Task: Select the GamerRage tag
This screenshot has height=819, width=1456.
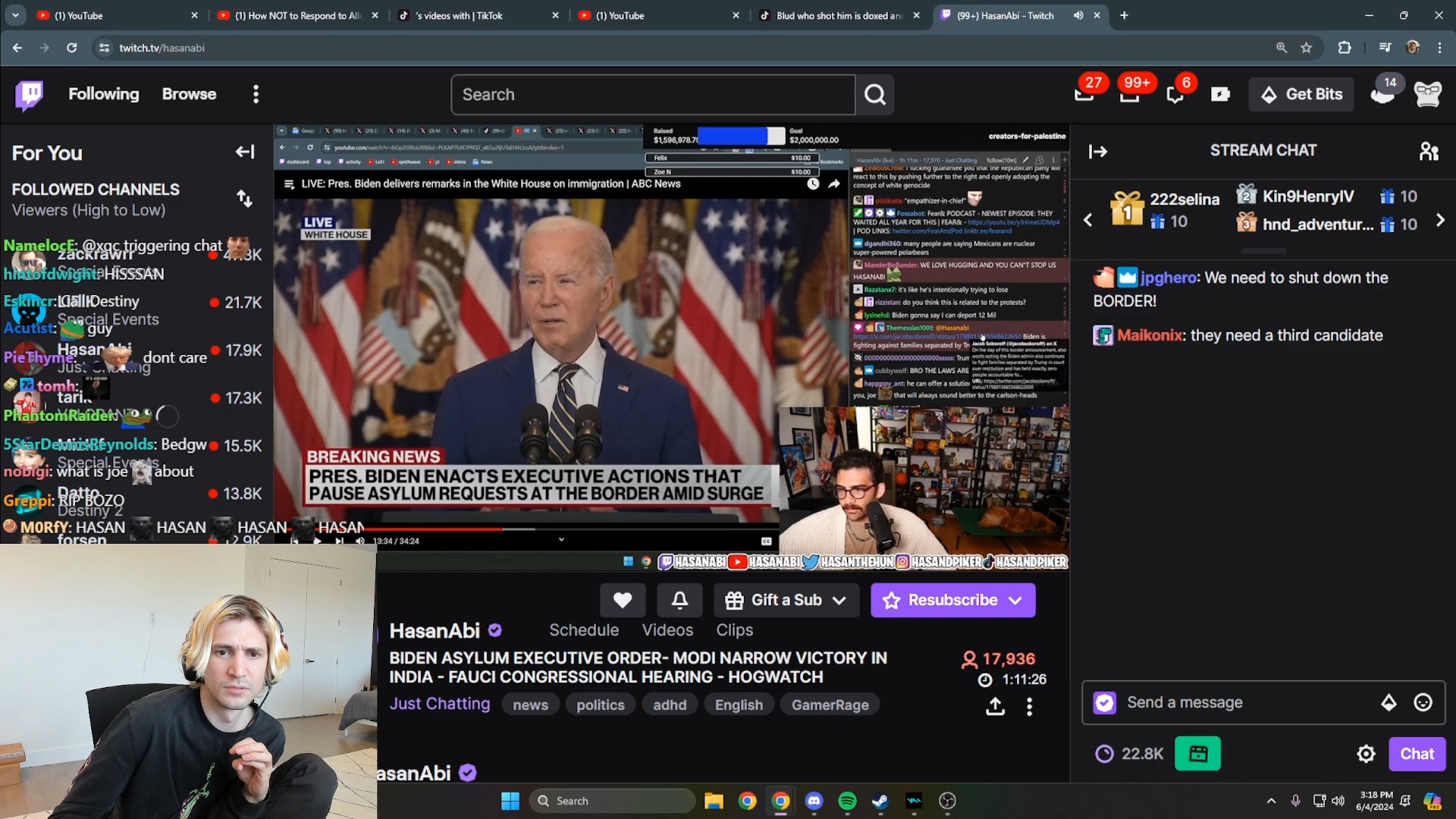Action: pos(830,705)
